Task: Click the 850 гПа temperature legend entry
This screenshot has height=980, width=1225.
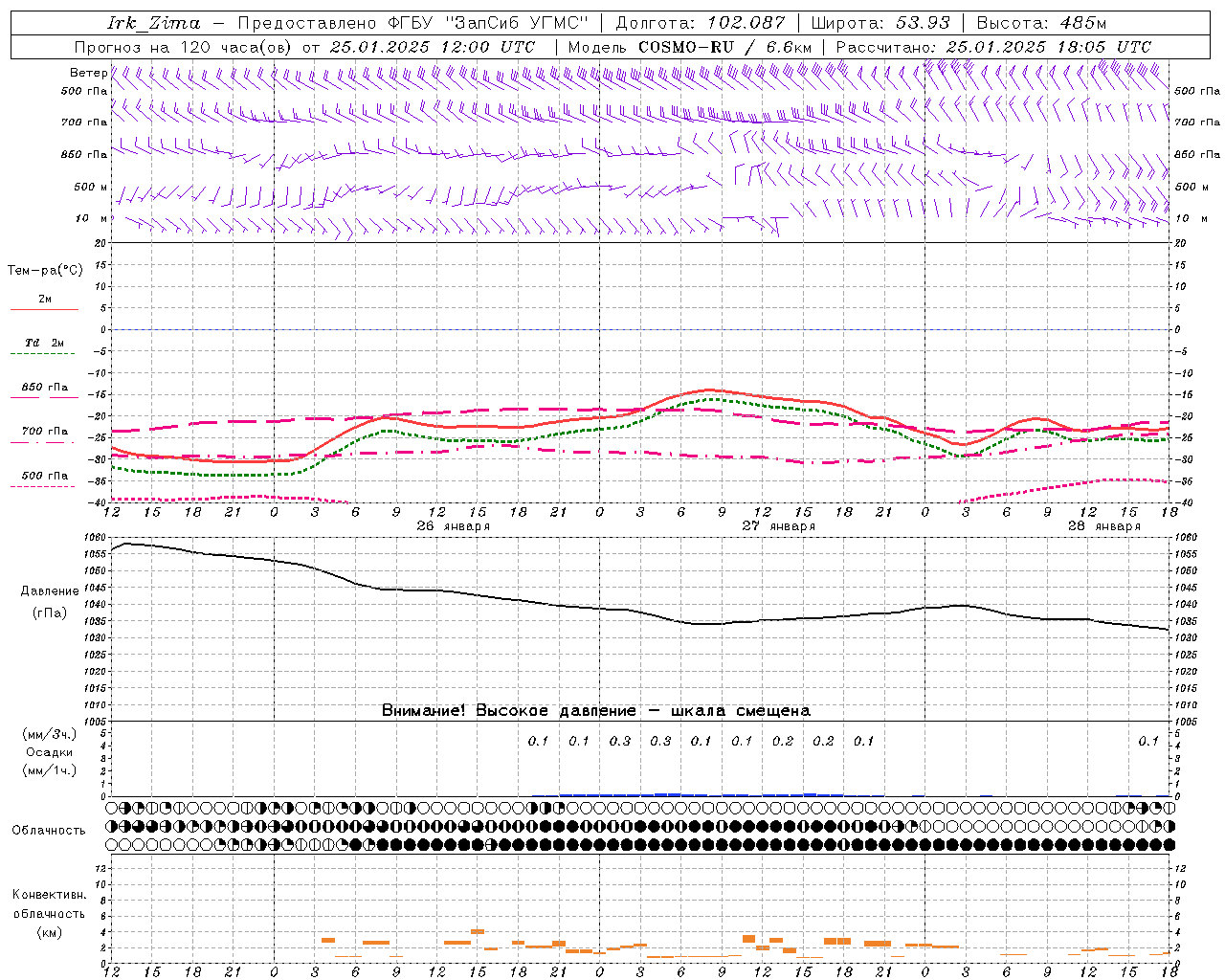Action: (x=44, y=388)
